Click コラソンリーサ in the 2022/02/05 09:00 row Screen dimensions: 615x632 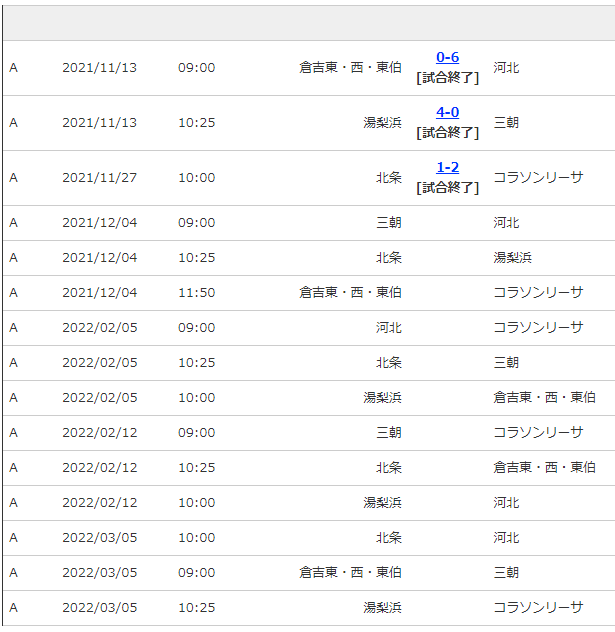[538, 327]
